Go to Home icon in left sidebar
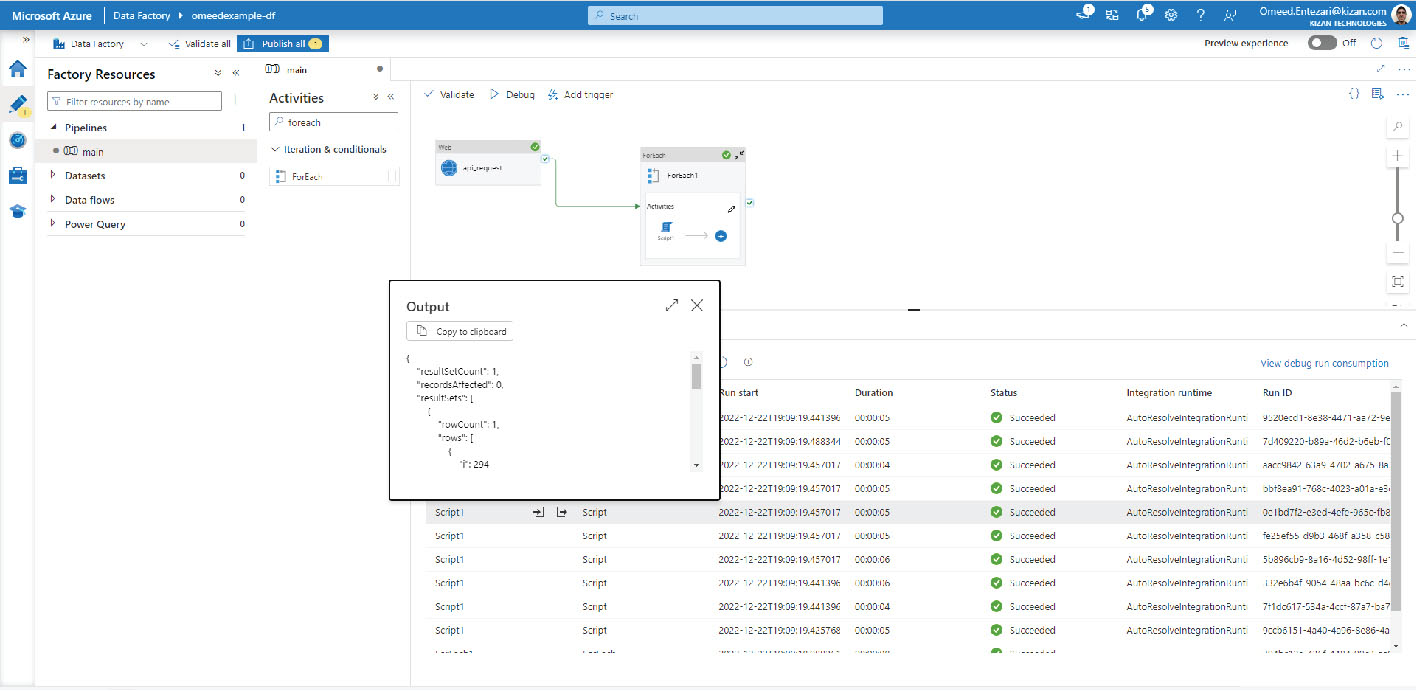Image resolution: width=1417 pixels, height=691 pixels. click(x=17, y=69)
